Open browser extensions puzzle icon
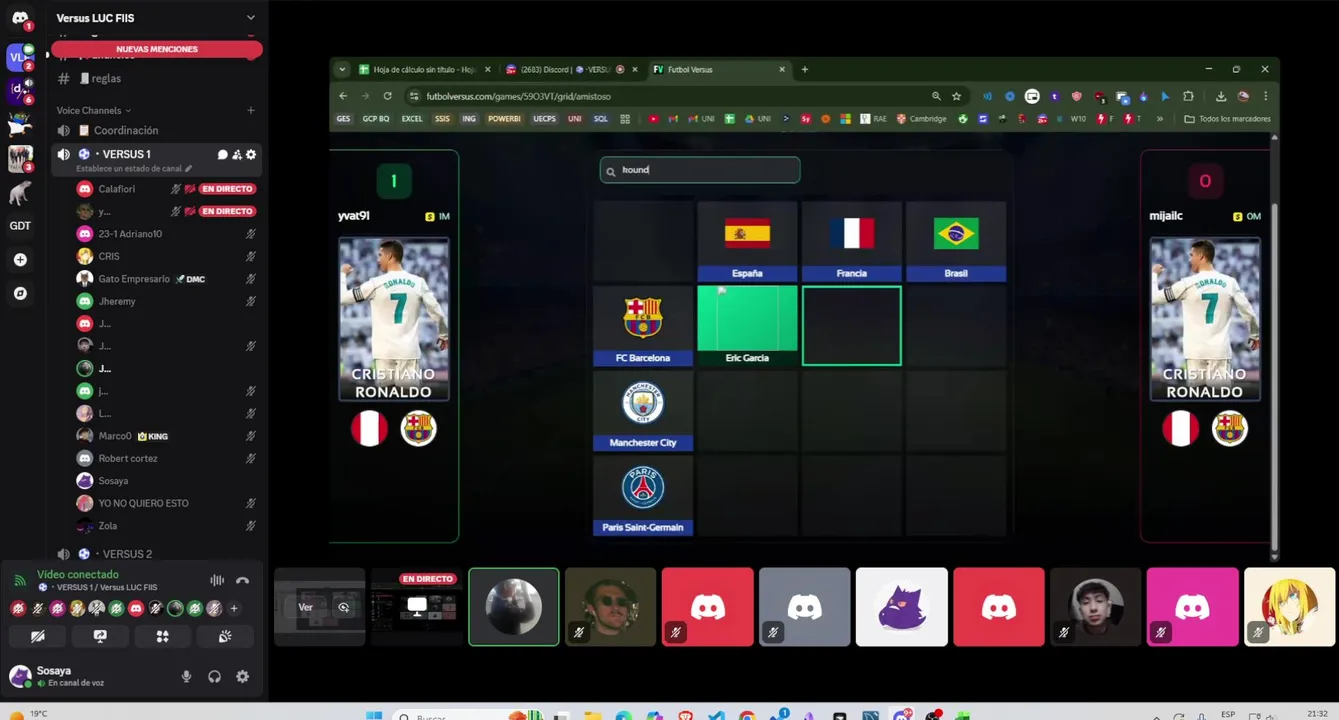The height and width of the screenshot is (720, 1339). [x=1188, y=96]
